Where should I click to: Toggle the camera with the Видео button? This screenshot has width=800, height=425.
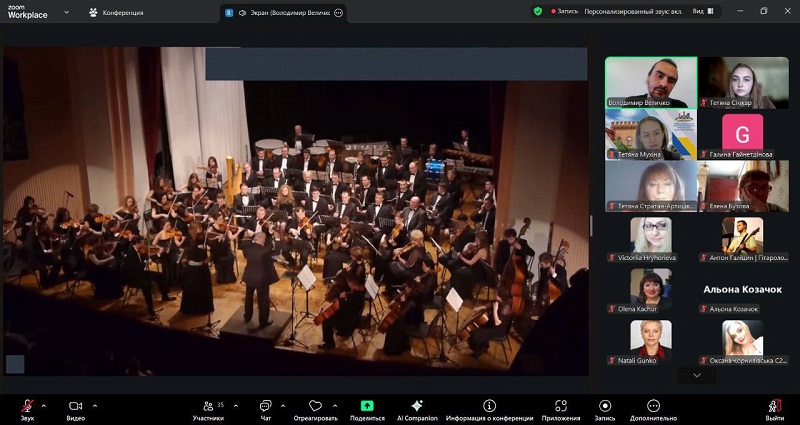pos(75,406)
